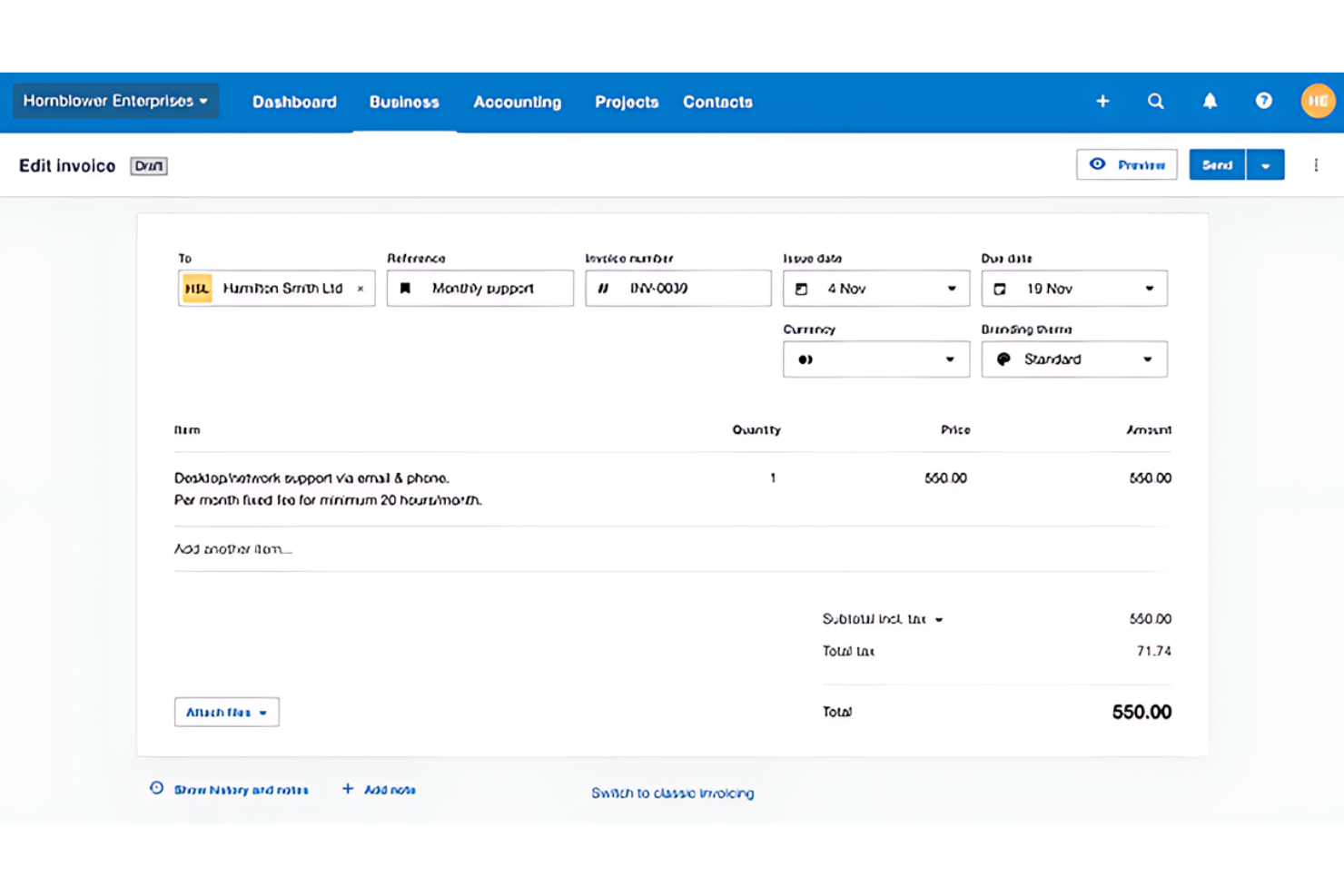The image size is (1344, 896).
Task: Click the Subtotal value 550.00
Action: [1150, 619]
